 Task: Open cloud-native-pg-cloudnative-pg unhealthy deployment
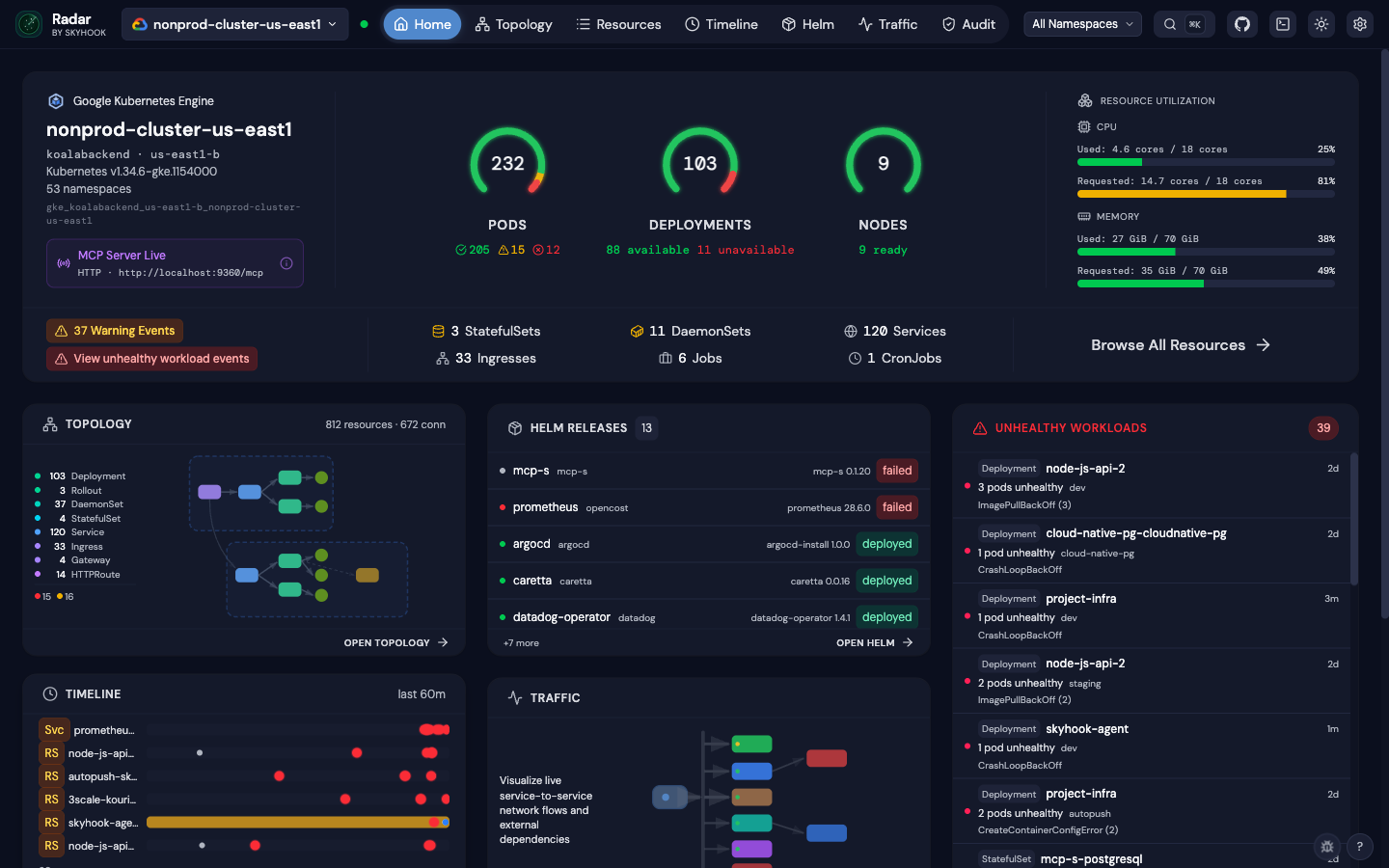pos(1152,551)
